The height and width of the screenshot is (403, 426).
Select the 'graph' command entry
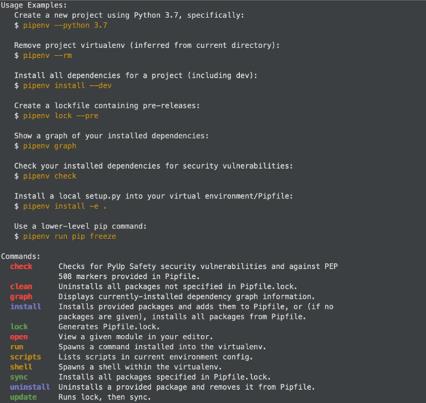(x=21, y=297)
